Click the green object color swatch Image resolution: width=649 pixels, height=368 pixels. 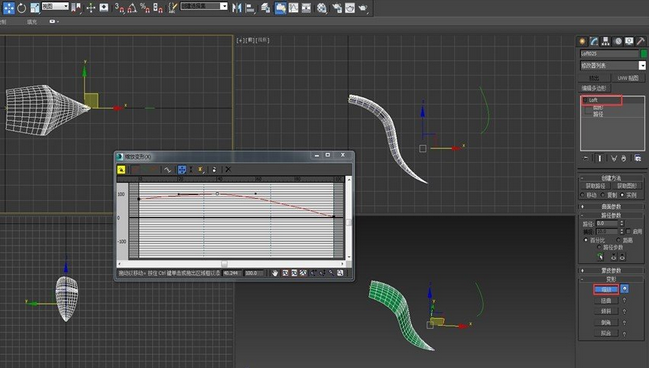click(644, 53)
